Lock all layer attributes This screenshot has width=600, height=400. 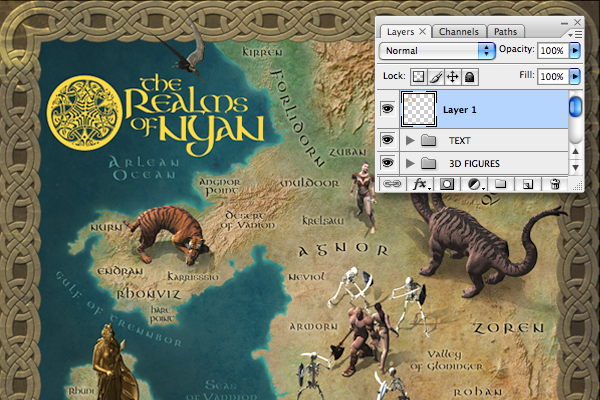(x=470, y=77)
